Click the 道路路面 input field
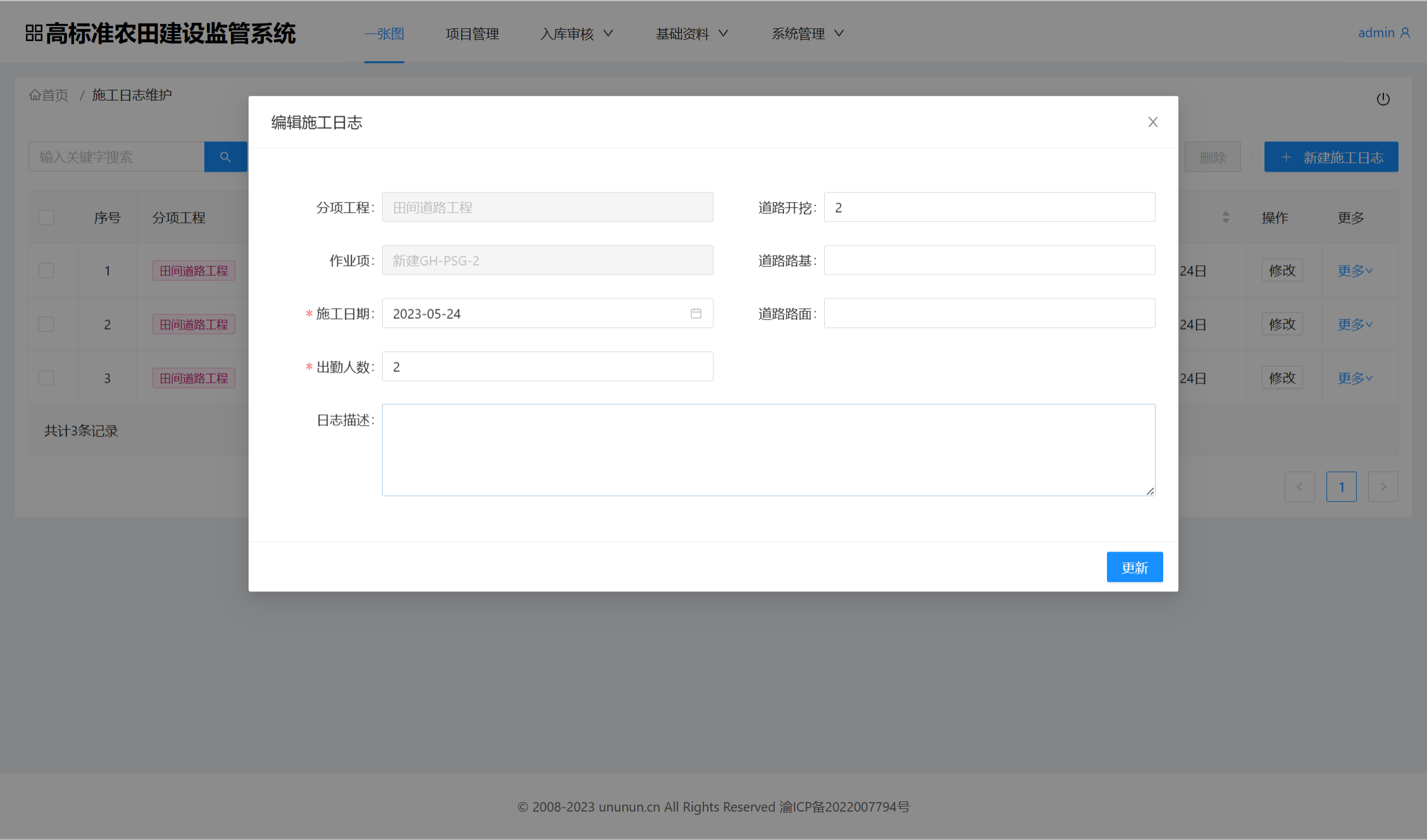1427x840 pixels. (989, 314)
